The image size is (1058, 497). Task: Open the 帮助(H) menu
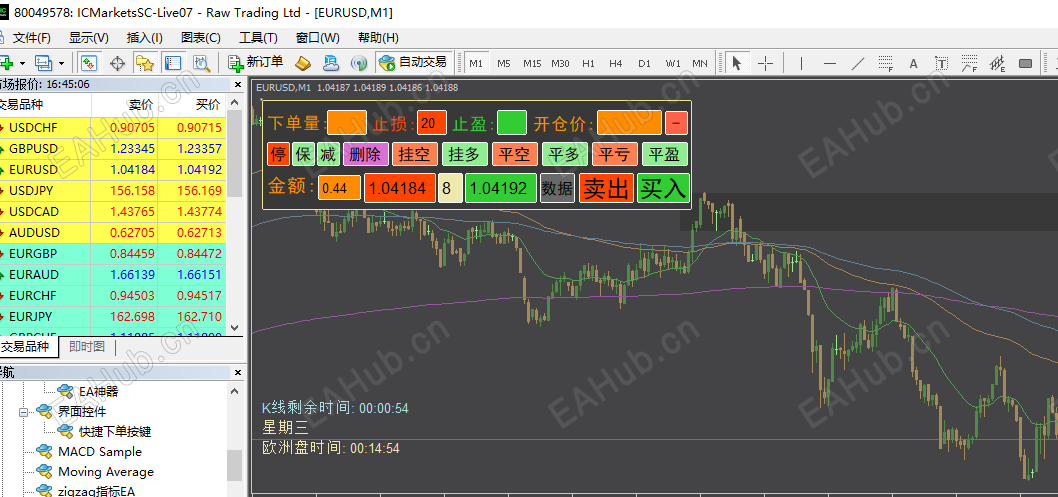[x=378, y=38]
